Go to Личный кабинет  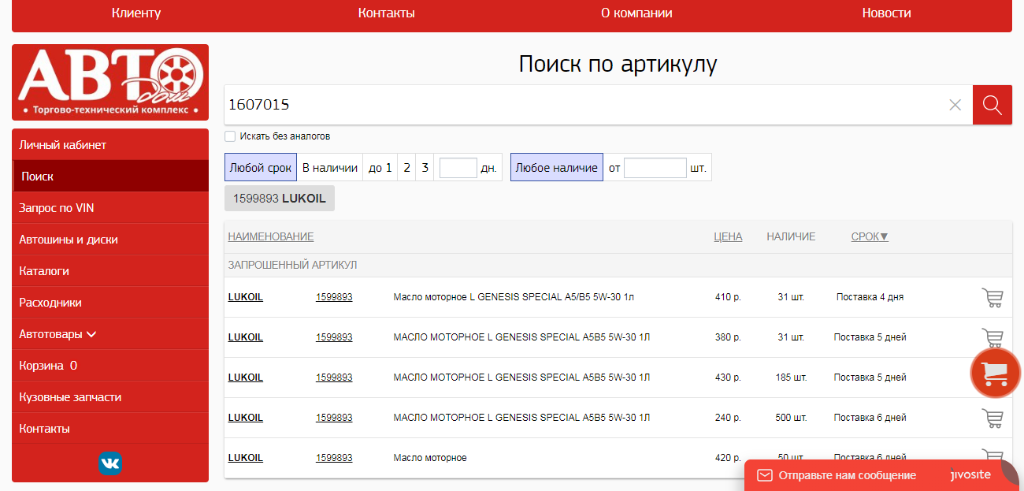click(110, 144)
